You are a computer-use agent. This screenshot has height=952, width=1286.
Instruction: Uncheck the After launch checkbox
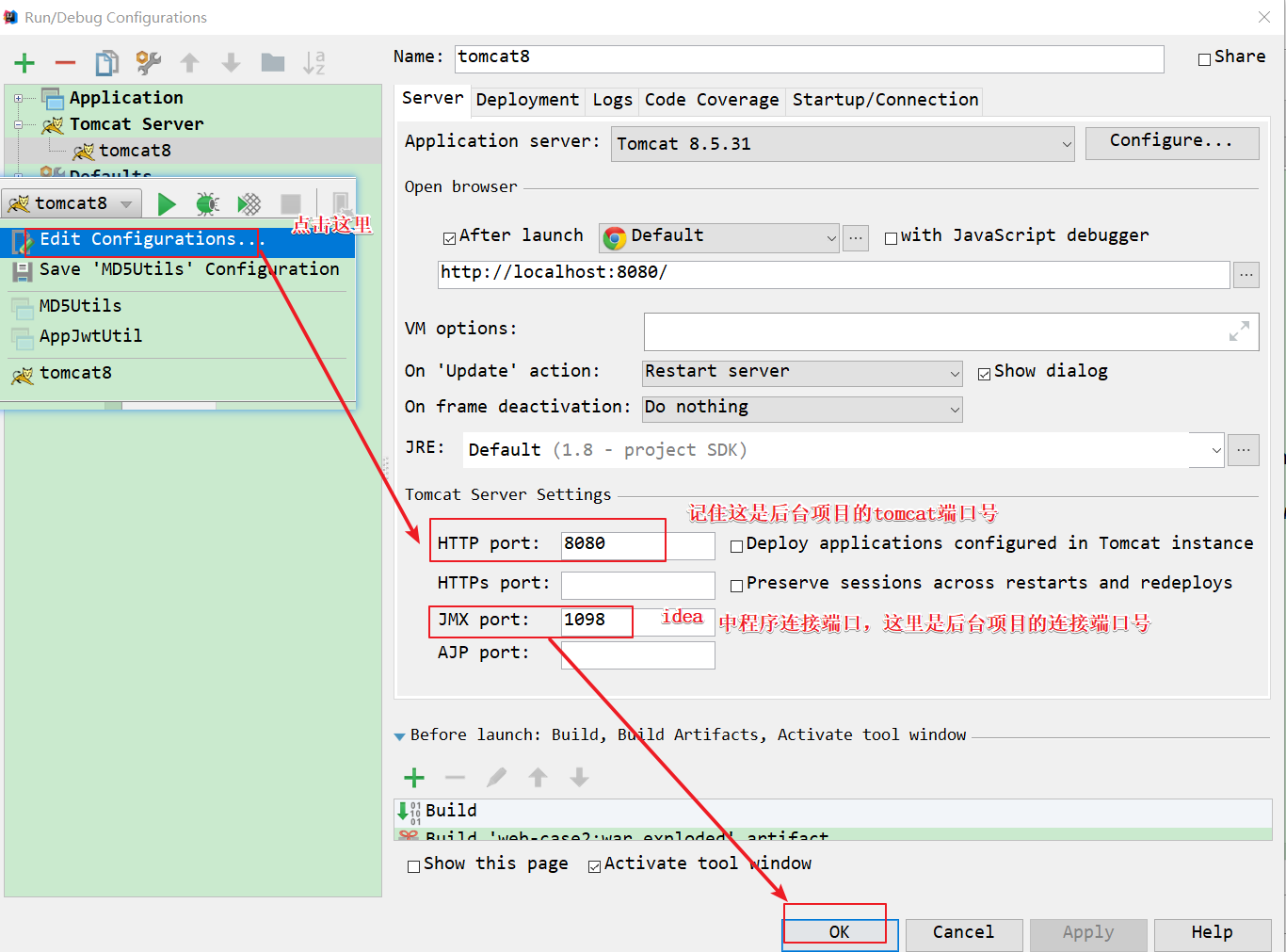point(449,238)
